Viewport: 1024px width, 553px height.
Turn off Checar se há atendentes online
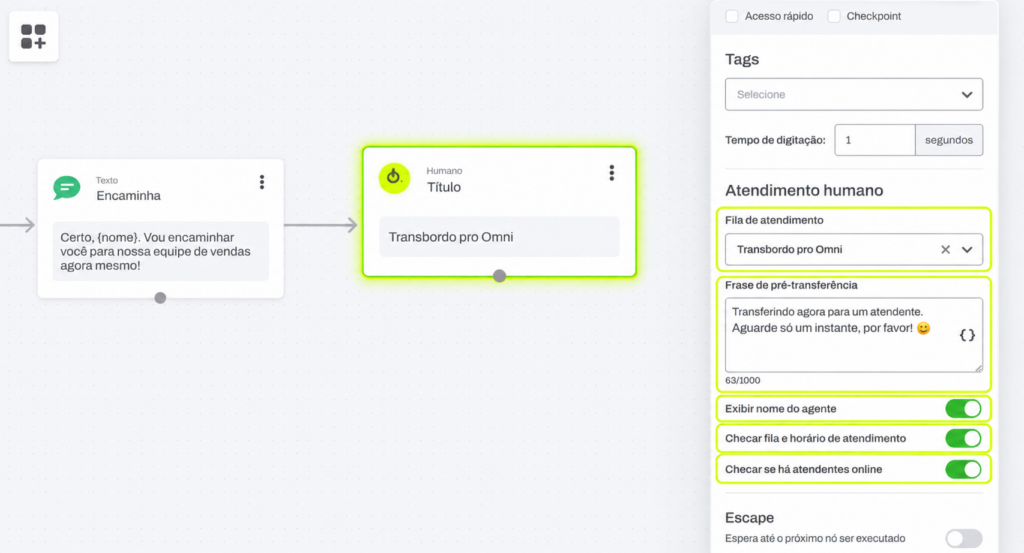[x=963, y=469]
